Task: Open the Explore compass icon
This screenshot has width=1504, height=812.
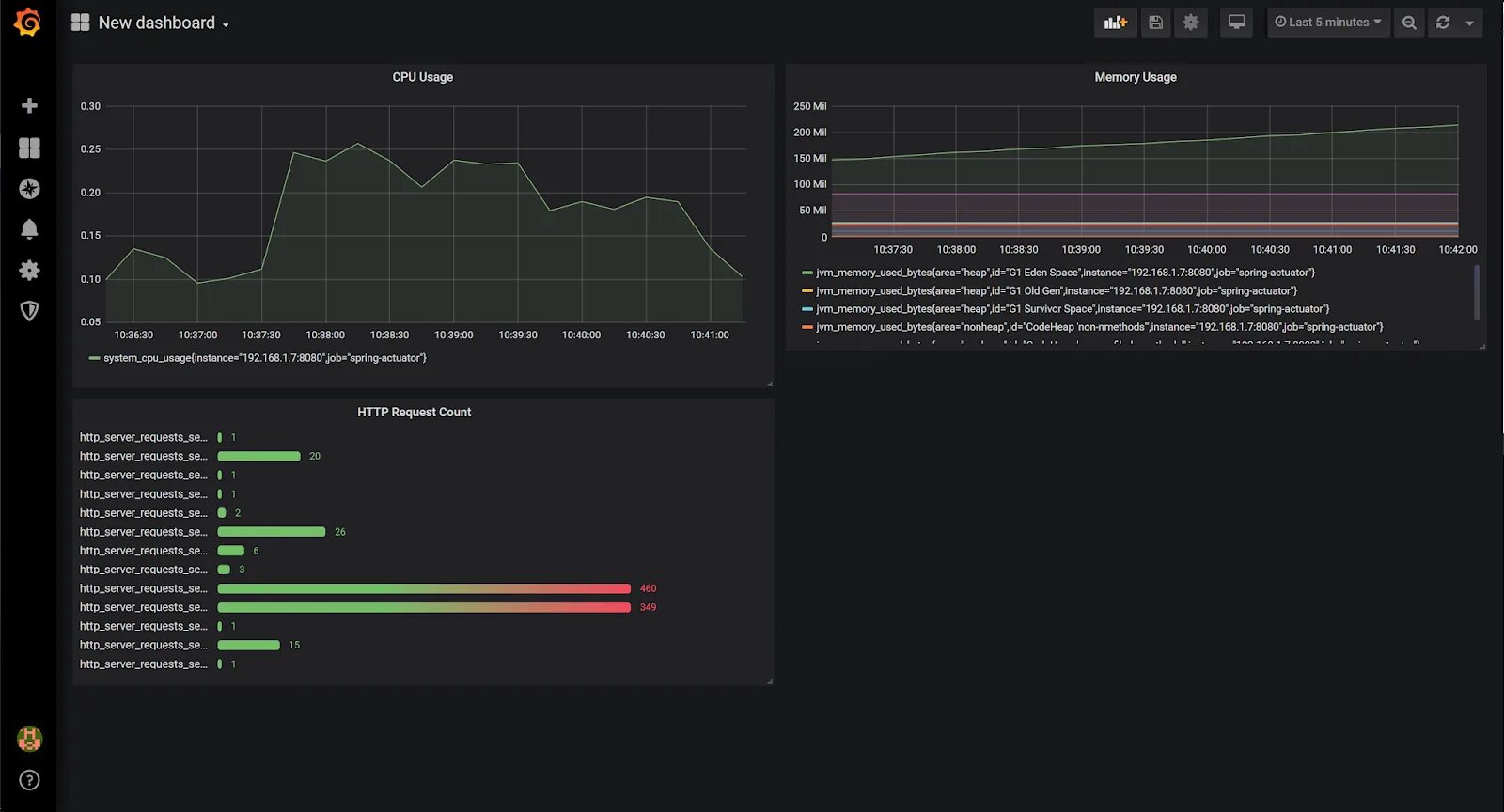Action: click(29, 189)
